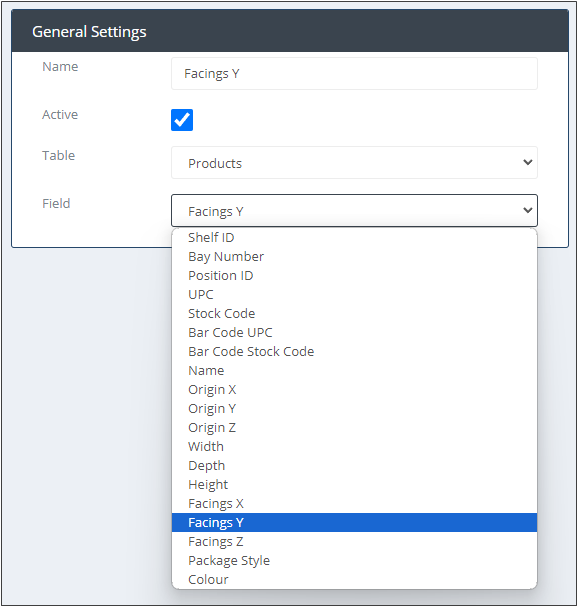Screen dimensions: 578x607
Task: Click the Name input field
Action: tap(354, 74)
